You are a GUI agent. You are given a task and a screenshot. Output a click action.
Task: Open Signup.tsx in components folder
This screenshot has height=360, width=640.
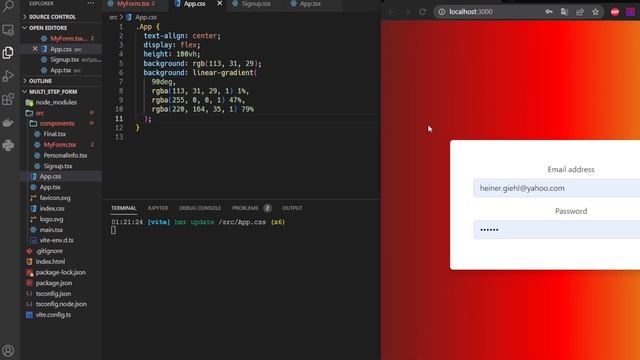[x=58, y=166]
